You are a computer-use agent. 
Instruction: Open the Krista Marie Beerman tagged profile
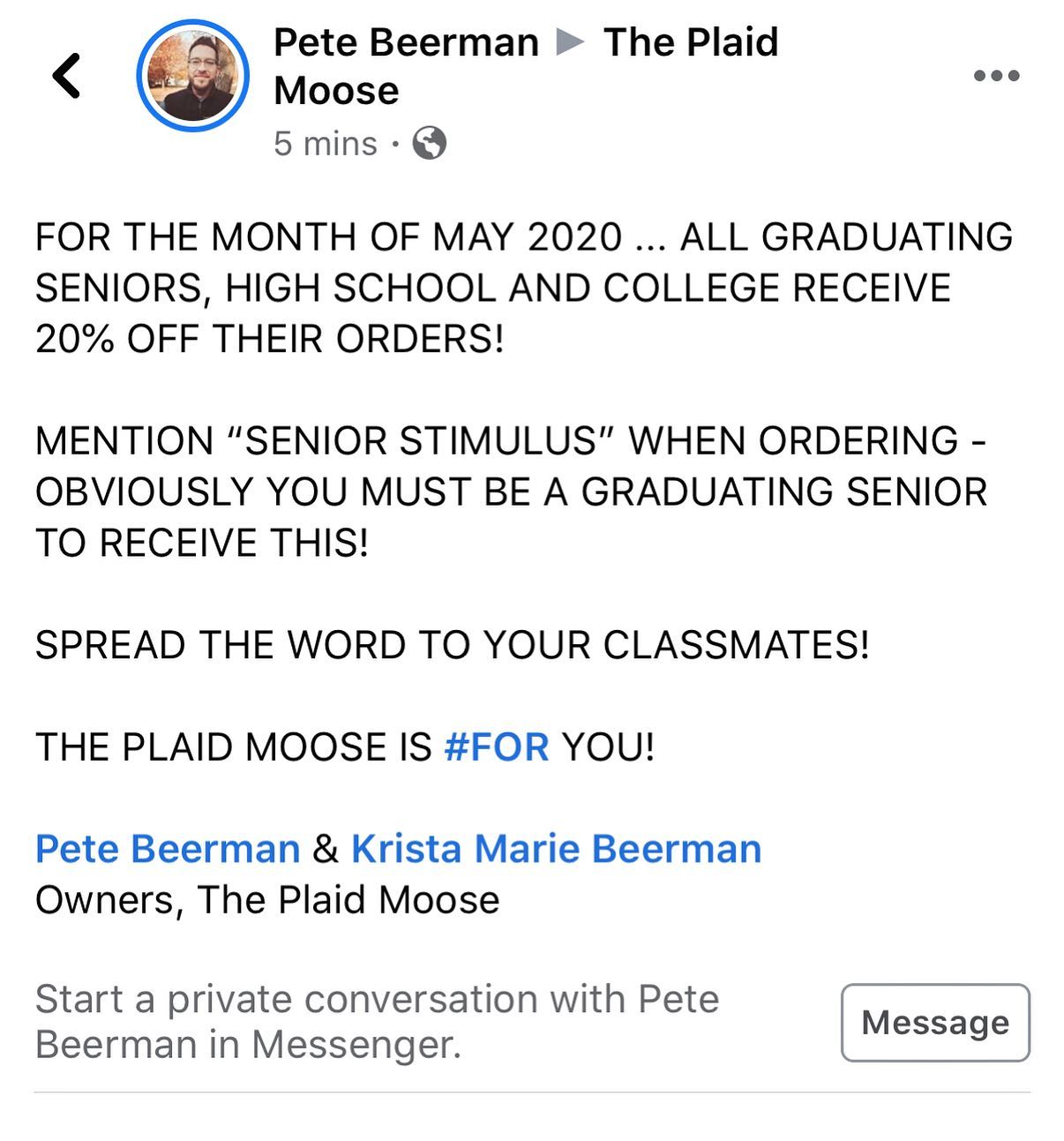point(556,849)
